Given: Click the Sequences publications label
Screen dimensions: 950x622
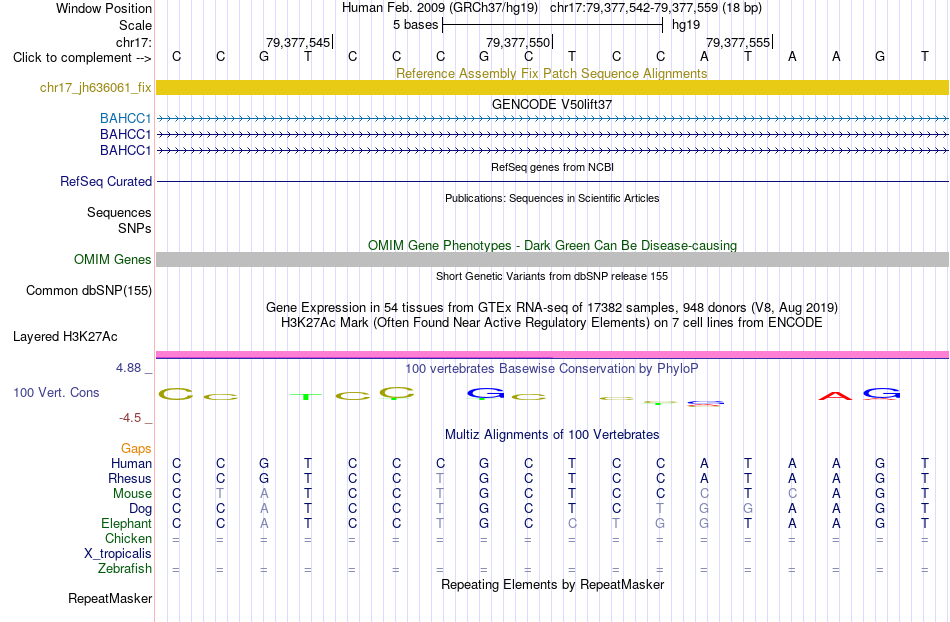Looking at the screenshot, I should click(119, 213).
